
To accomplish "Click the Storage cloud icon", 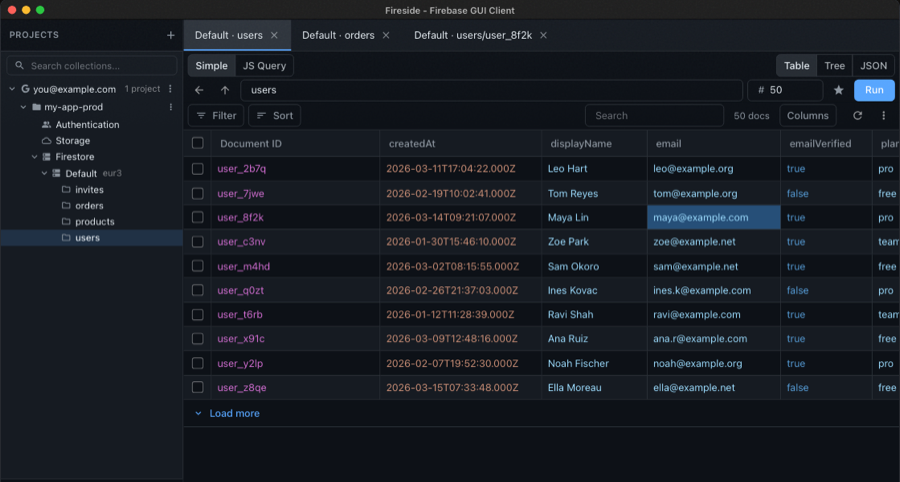I will click(46, 141).
